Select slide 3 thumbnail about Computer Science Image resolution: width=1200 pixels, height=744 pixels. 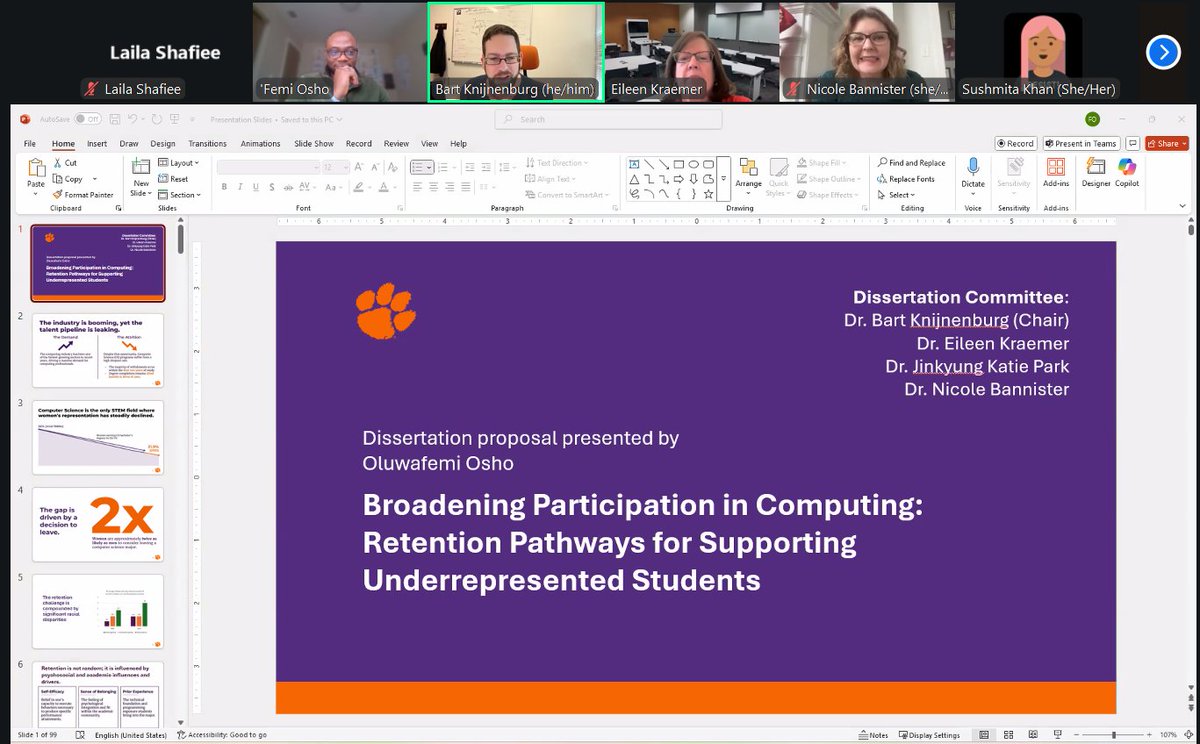point(98,438)
